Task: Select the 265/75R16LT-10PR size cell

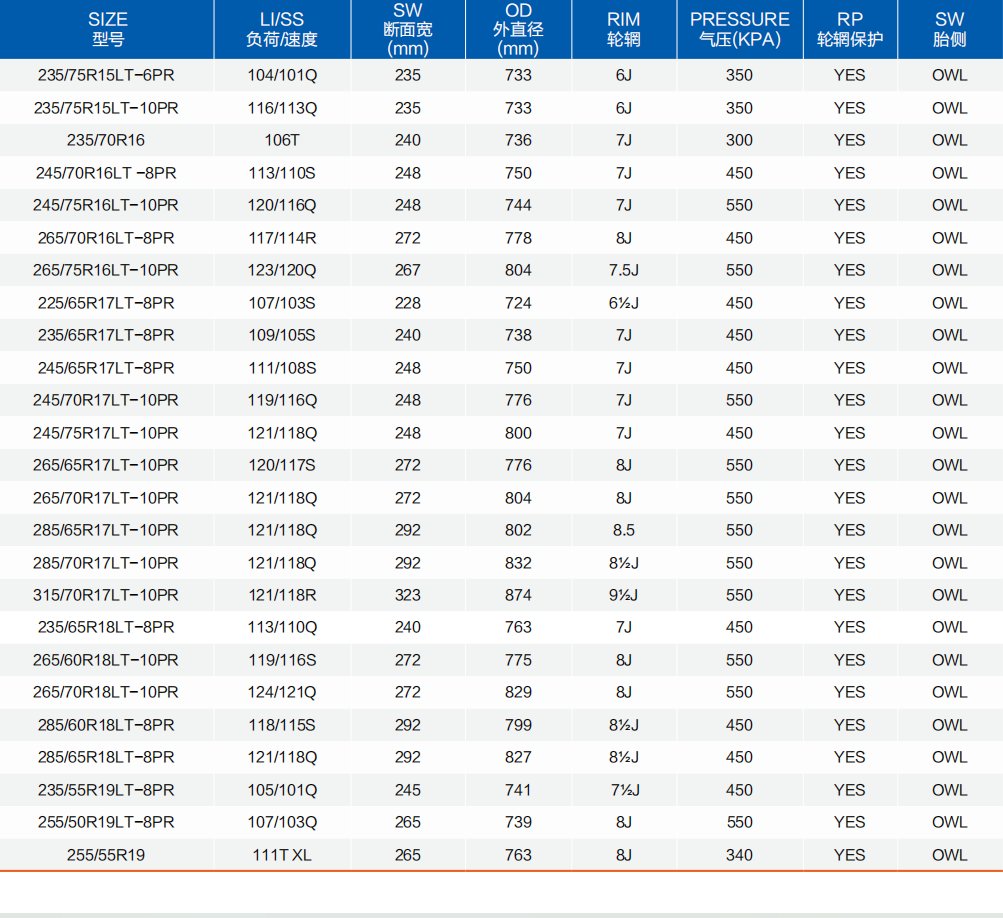Action: pos(106,270)
